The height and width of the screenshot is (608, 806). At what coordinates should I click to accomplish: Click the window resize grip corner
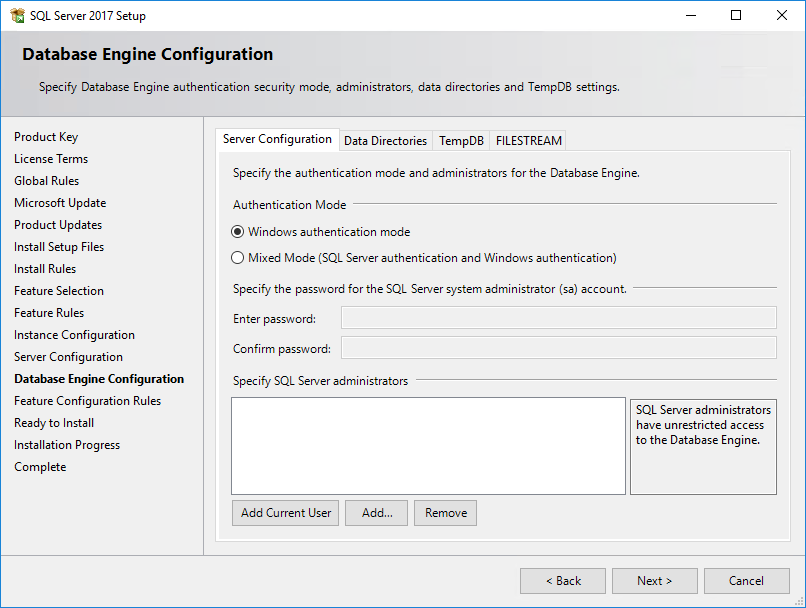coord(799,601)
